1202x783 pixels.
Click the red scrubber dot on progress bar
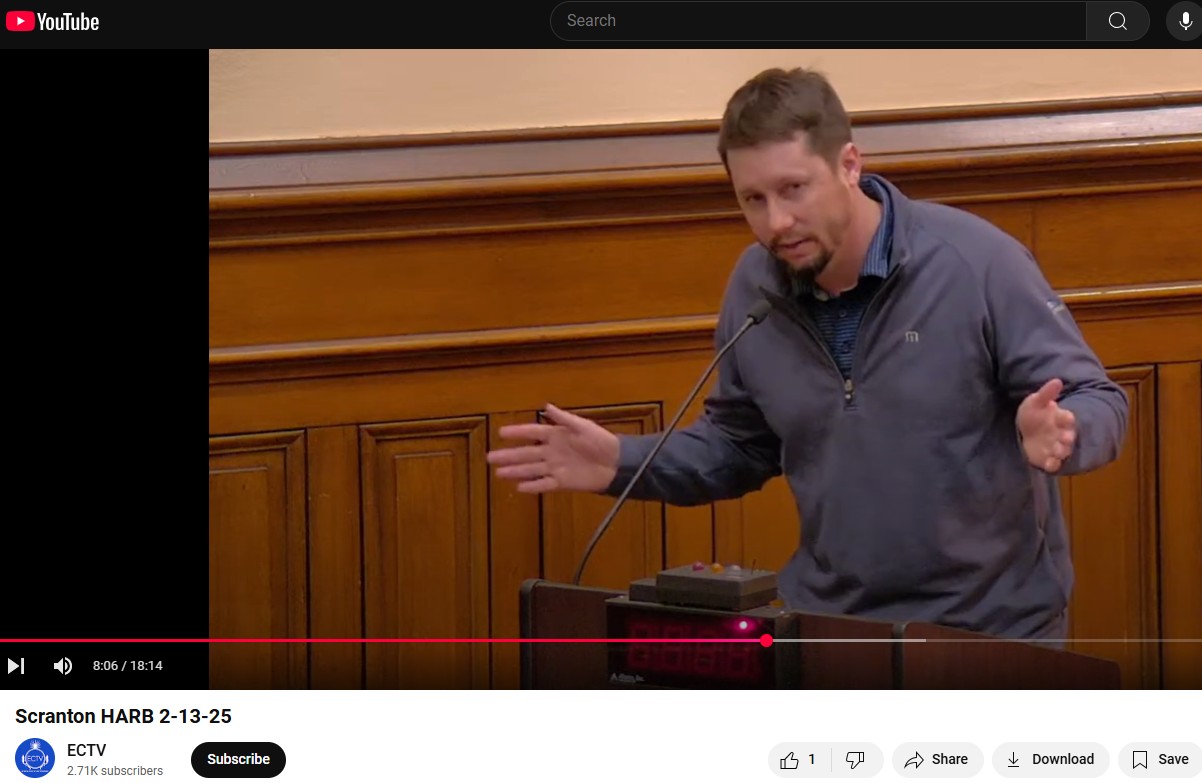(x=766, y=640)
